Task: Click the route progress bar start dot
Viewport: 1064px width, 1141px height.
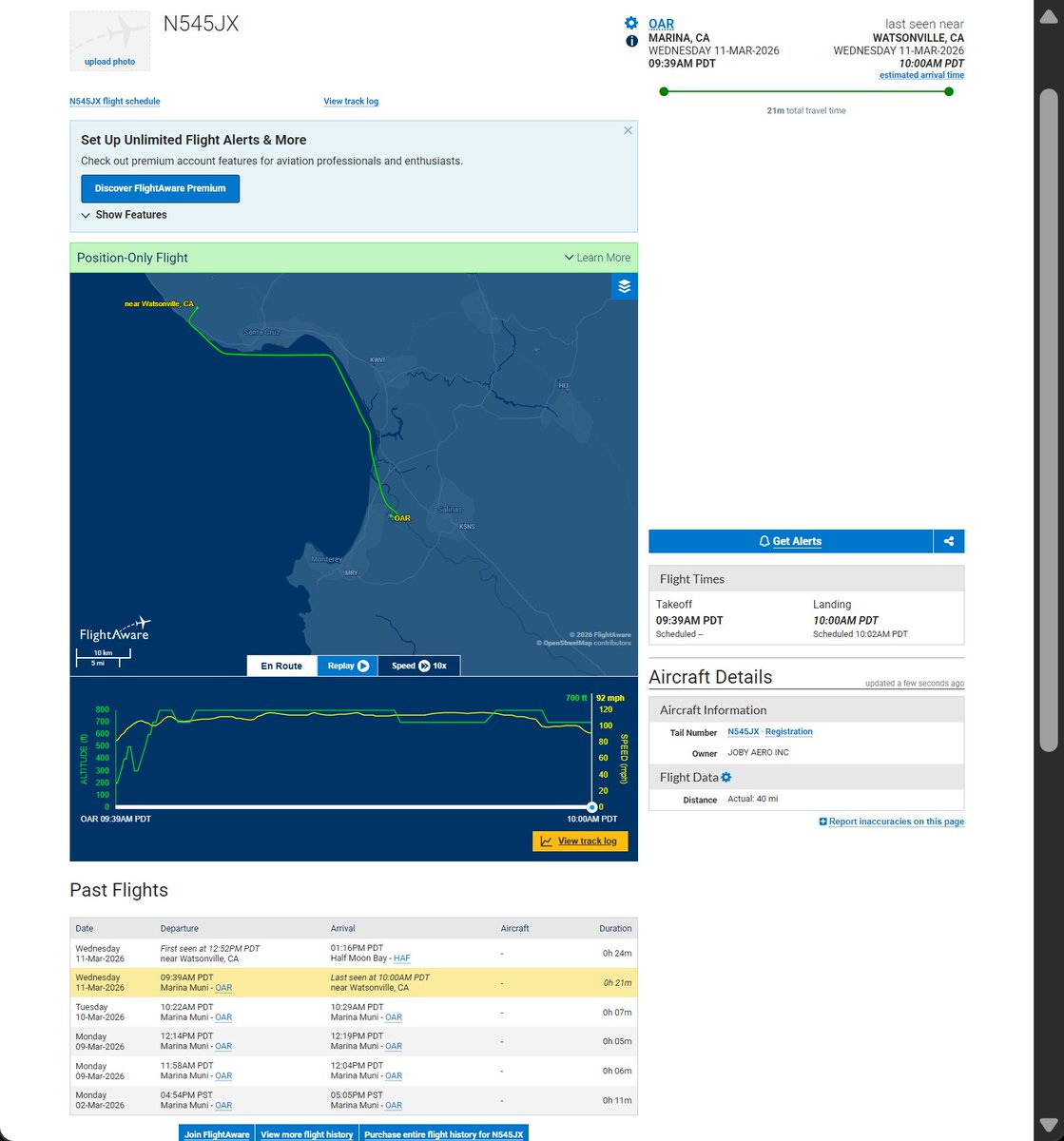Action: point(664,92)
